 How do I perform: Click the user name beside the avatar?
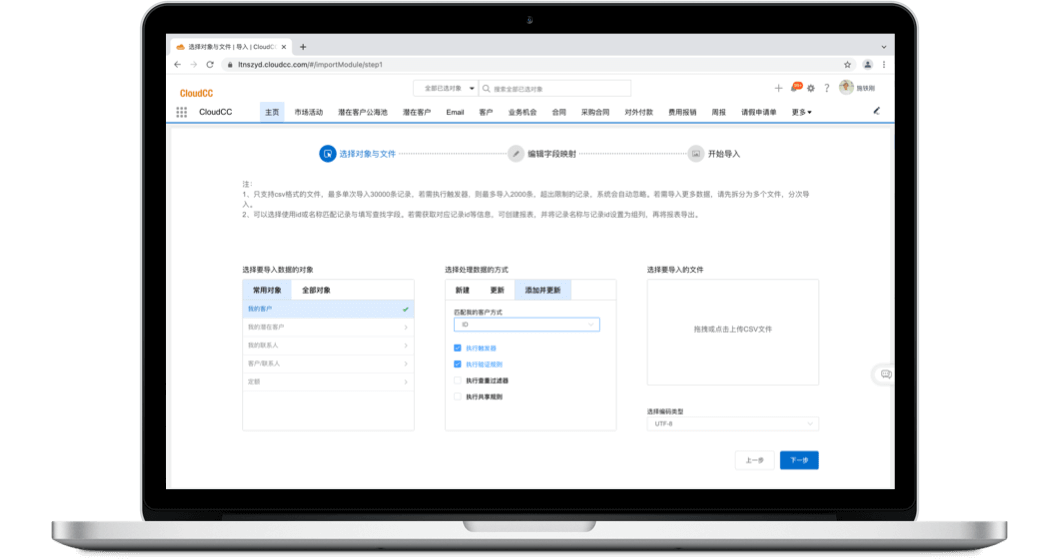click(x=865, y=89)
